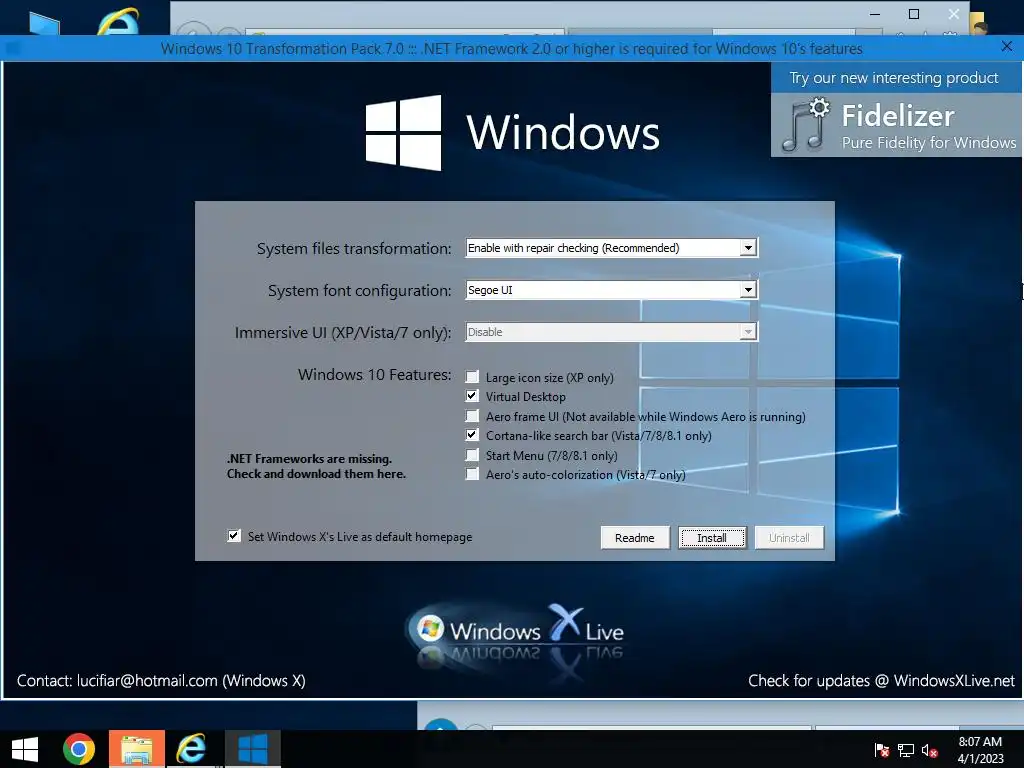Click the Windows 10 Features label
This screenshot has width=1024, height=768.
pos(374,374)
